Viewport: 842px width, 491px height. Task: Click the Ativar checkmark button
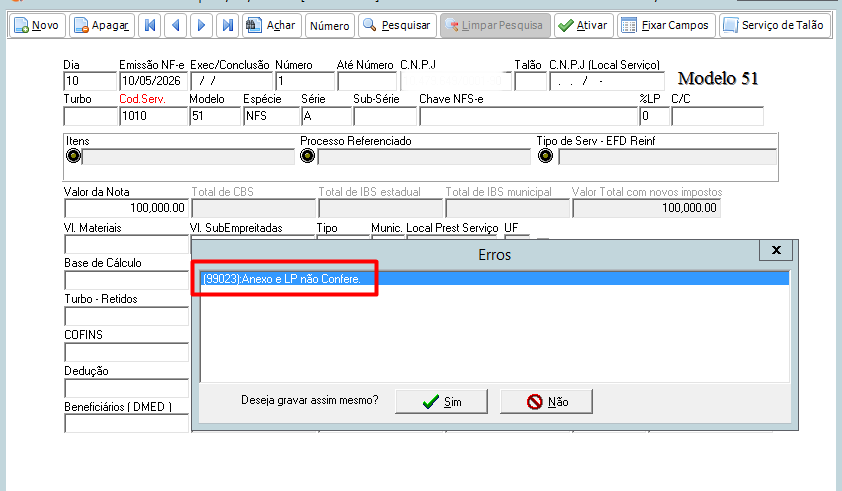pyautogui.click(x=583, y=25)
